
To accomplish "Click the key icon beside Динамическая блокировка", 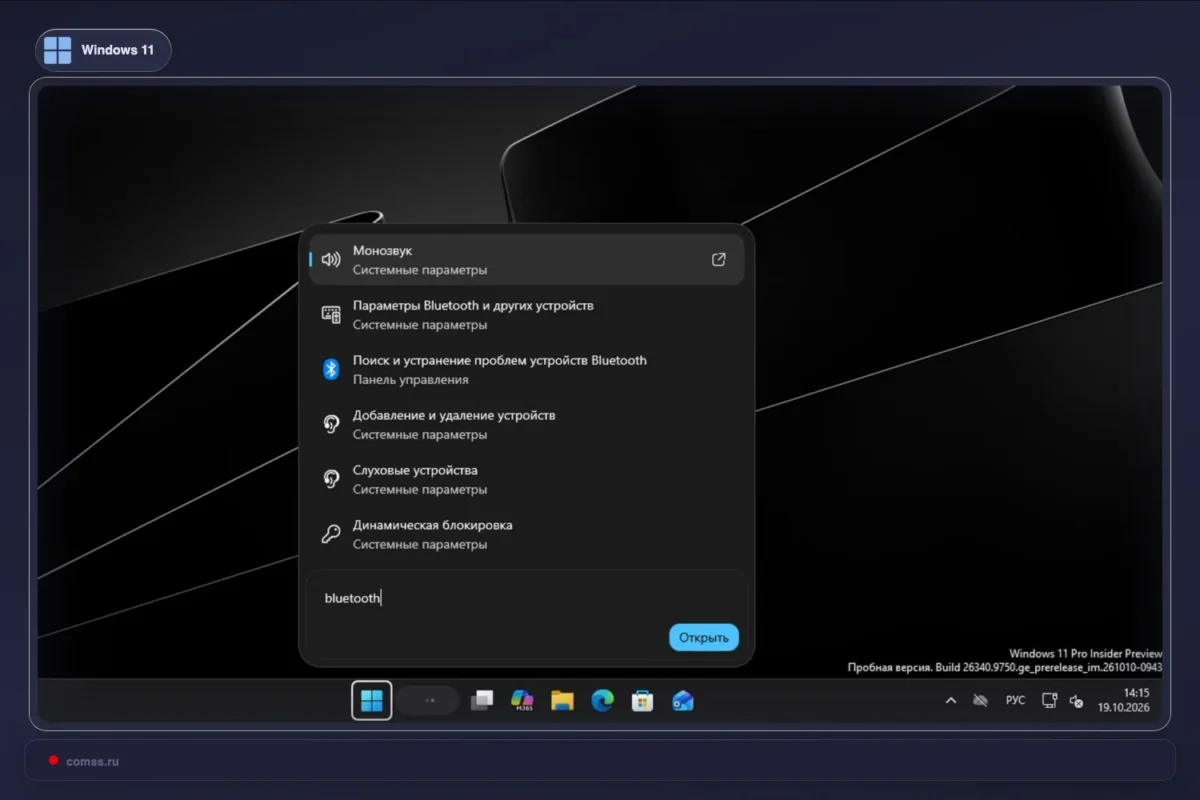I will tap(331, 535).
